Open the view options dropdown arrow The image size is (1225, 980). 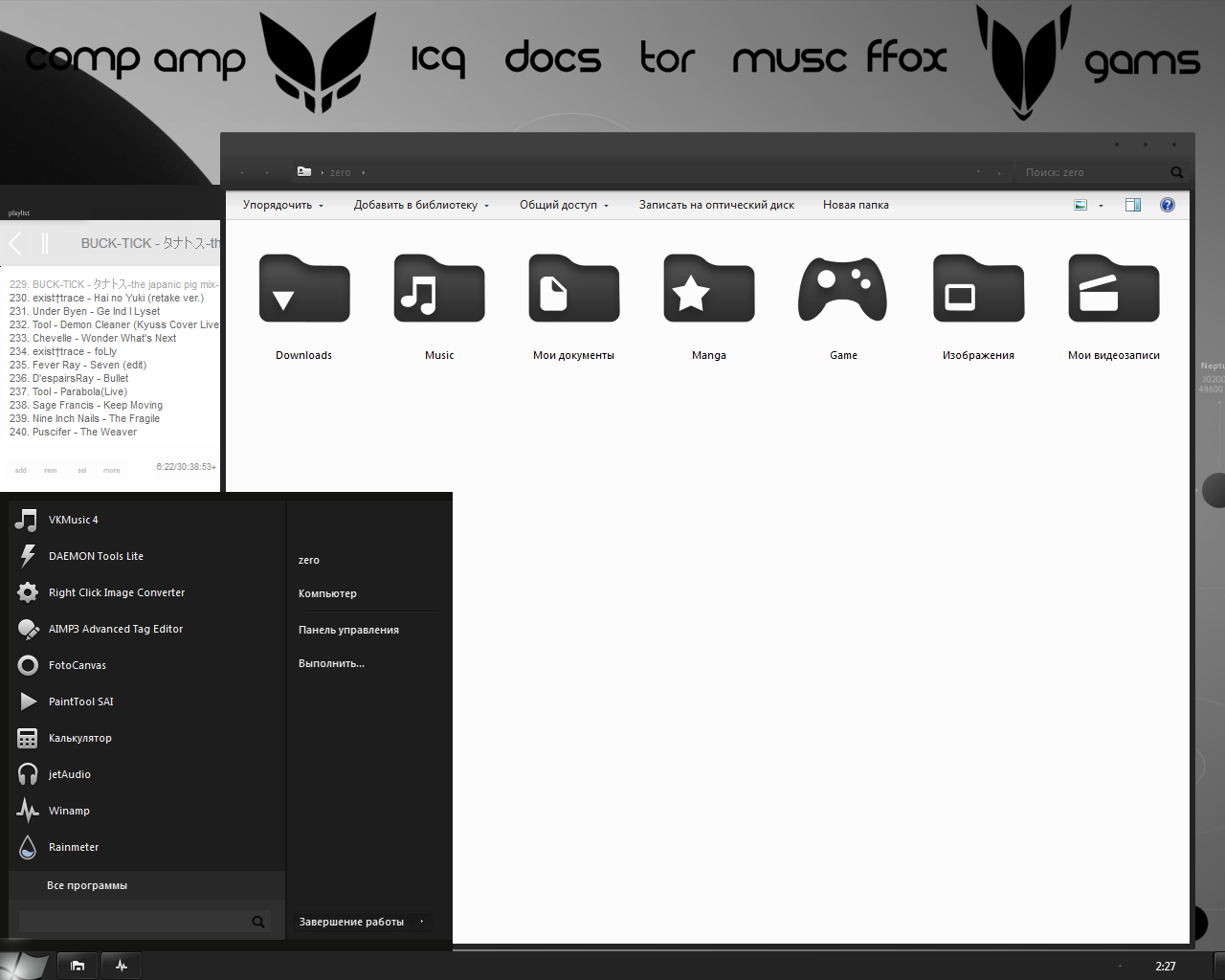[x=1101, y=205]
